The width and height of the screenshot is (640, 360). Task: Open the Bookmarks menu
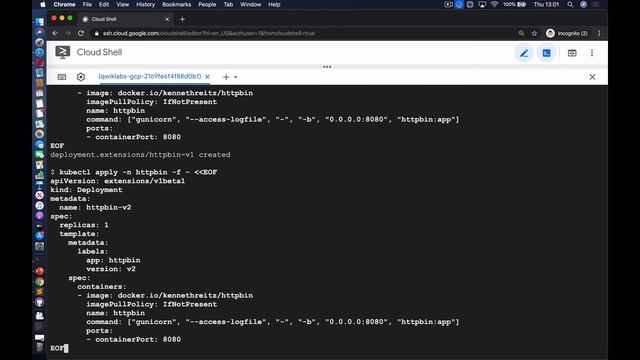(x=176, y=4)
